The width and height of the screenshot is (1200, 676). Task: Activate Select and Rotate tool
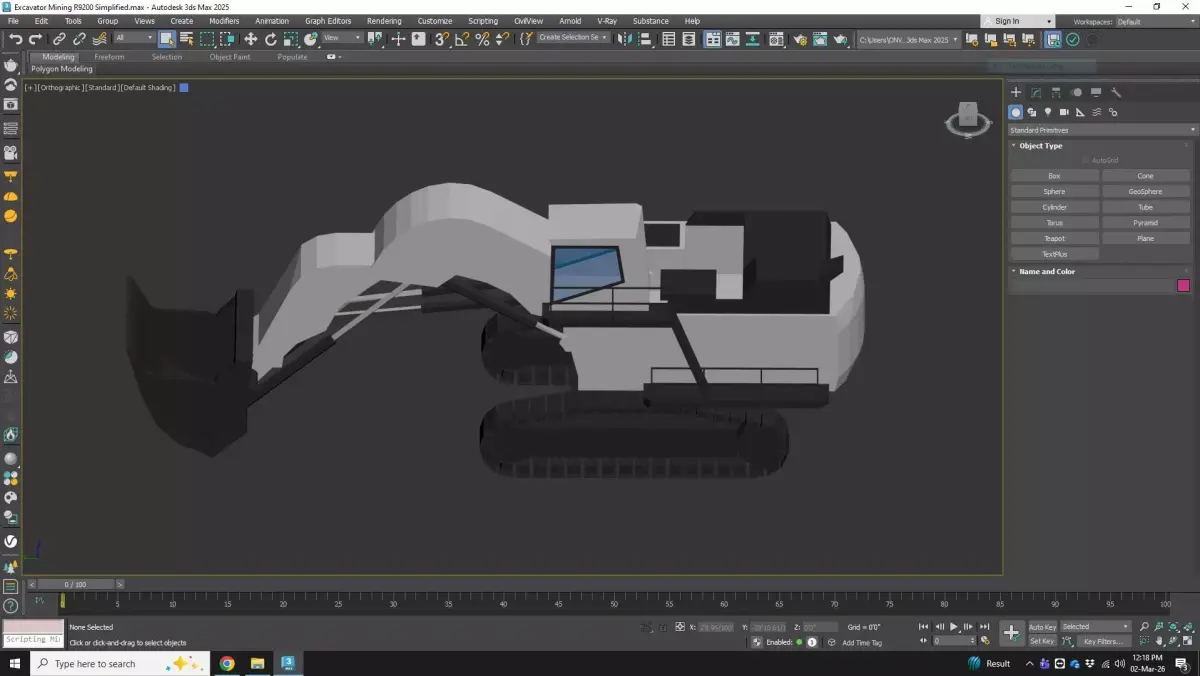pos(270,39)
